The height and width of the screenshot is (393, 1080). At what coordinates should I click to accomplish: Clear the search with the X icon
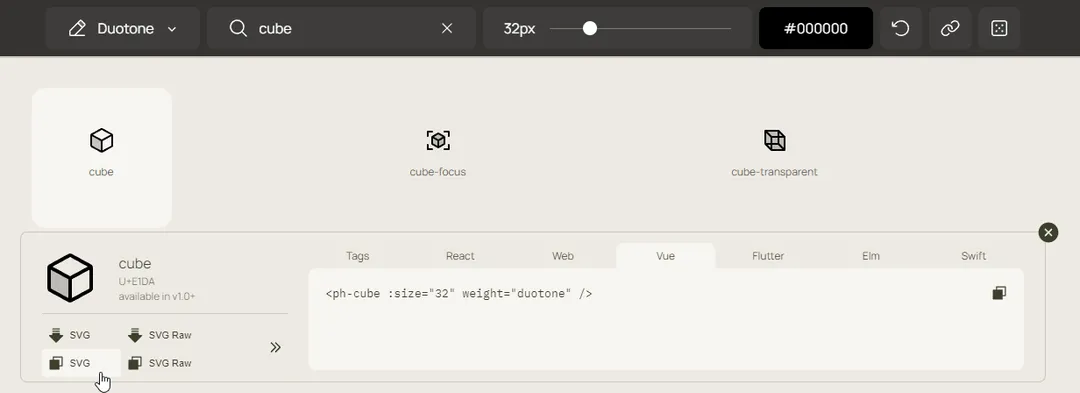[x=447, y=28]
